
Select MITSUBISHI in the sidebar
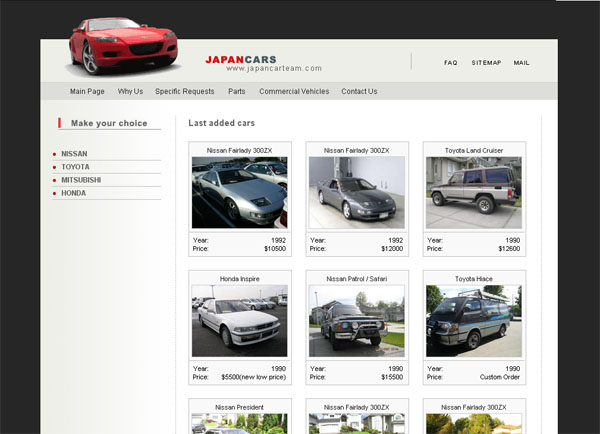[x=81, y=180]
